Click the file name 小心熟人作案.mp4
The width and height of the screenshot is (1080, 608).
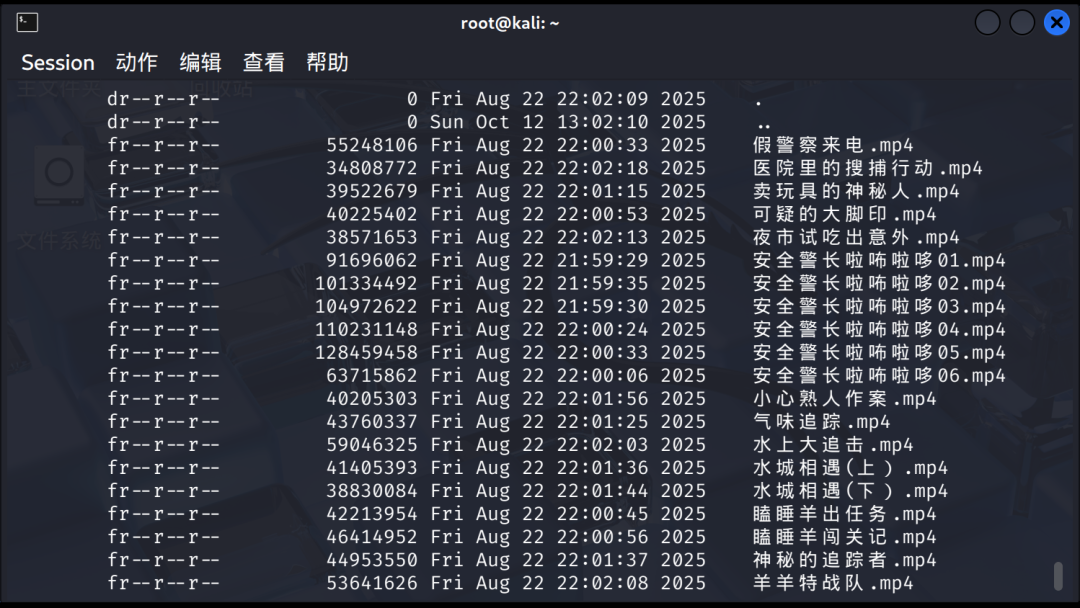[844, 399]
